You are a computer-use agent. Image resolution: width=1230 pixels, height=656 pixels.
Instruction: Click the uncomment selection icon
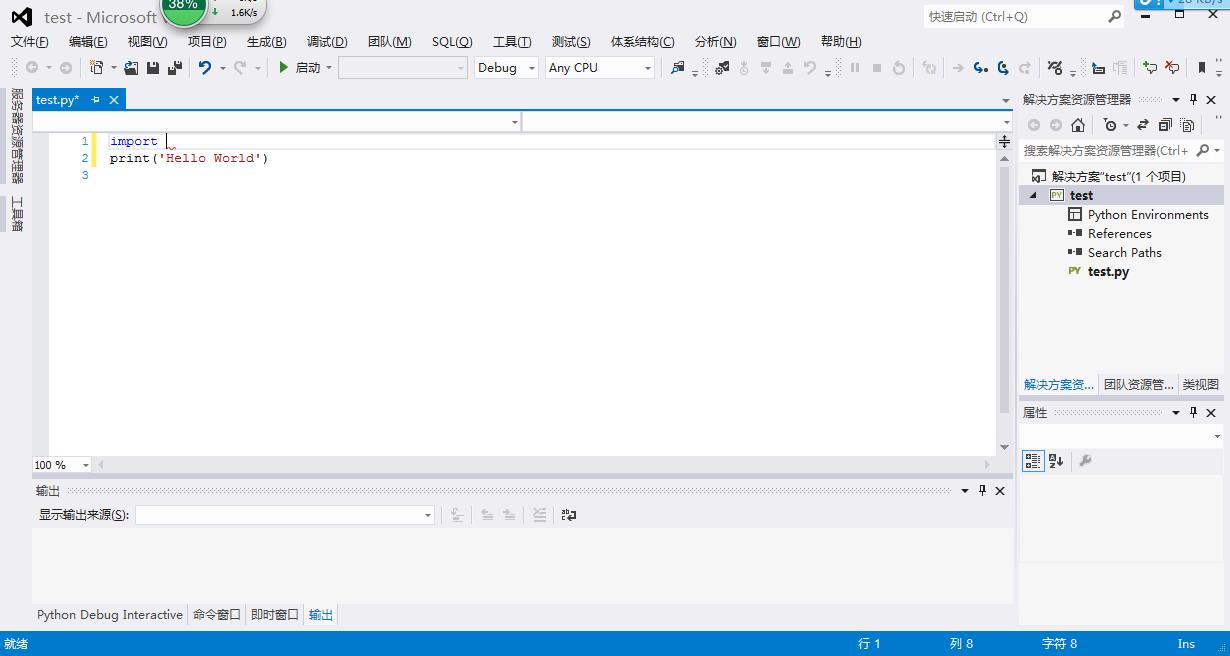[x=1172, y=68]
